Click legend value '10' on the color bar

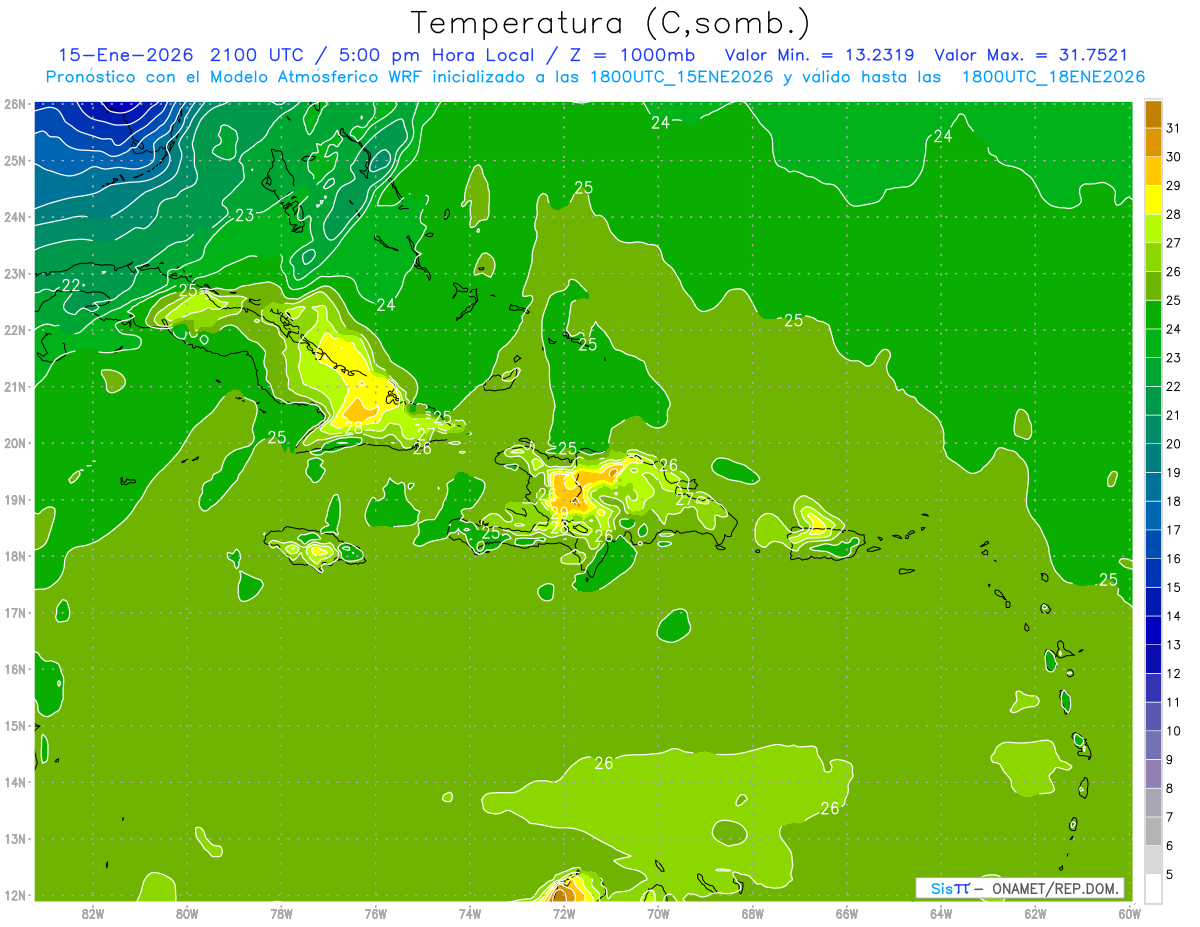coord(1173,731)
